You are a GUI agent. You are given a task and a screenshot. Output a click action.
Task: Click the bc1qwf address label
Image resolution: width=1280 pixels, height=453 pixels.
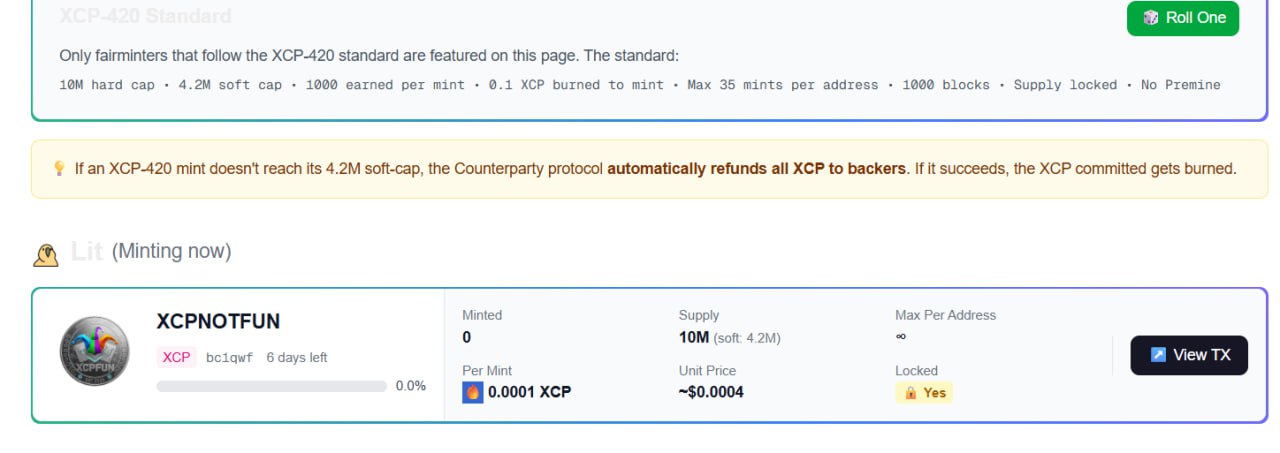pos(230,357)
